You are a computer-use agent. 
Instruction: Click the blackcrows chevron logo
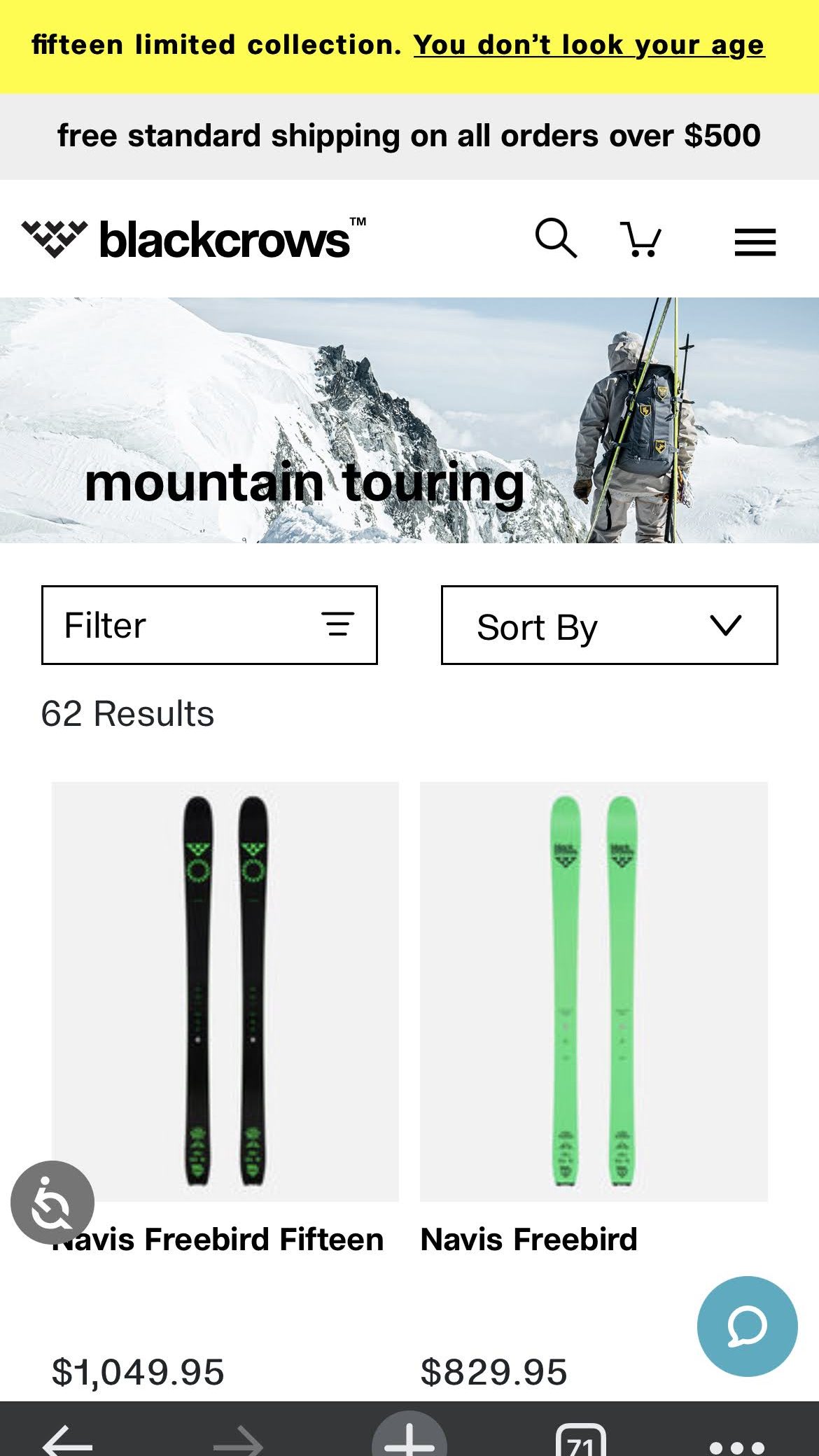[55, 239]
